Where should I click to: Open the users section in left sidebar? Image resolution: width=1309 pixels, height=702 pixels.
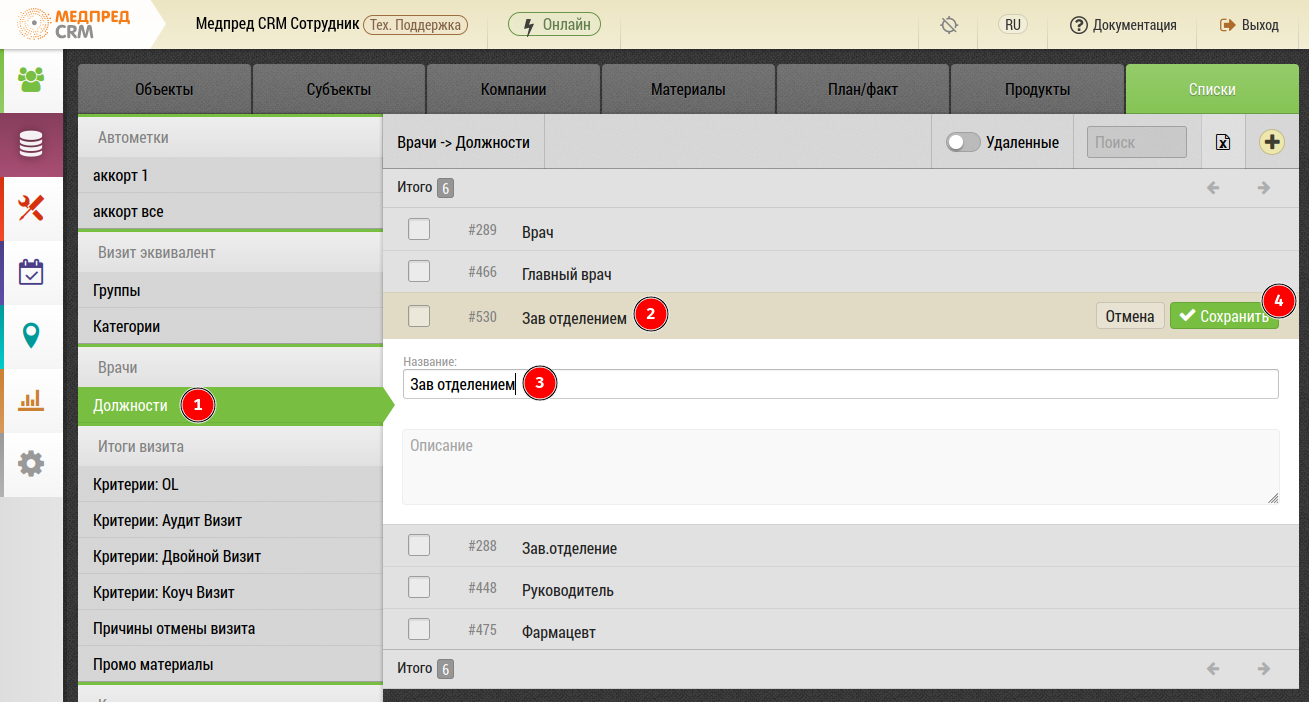(x=31, y=80)
